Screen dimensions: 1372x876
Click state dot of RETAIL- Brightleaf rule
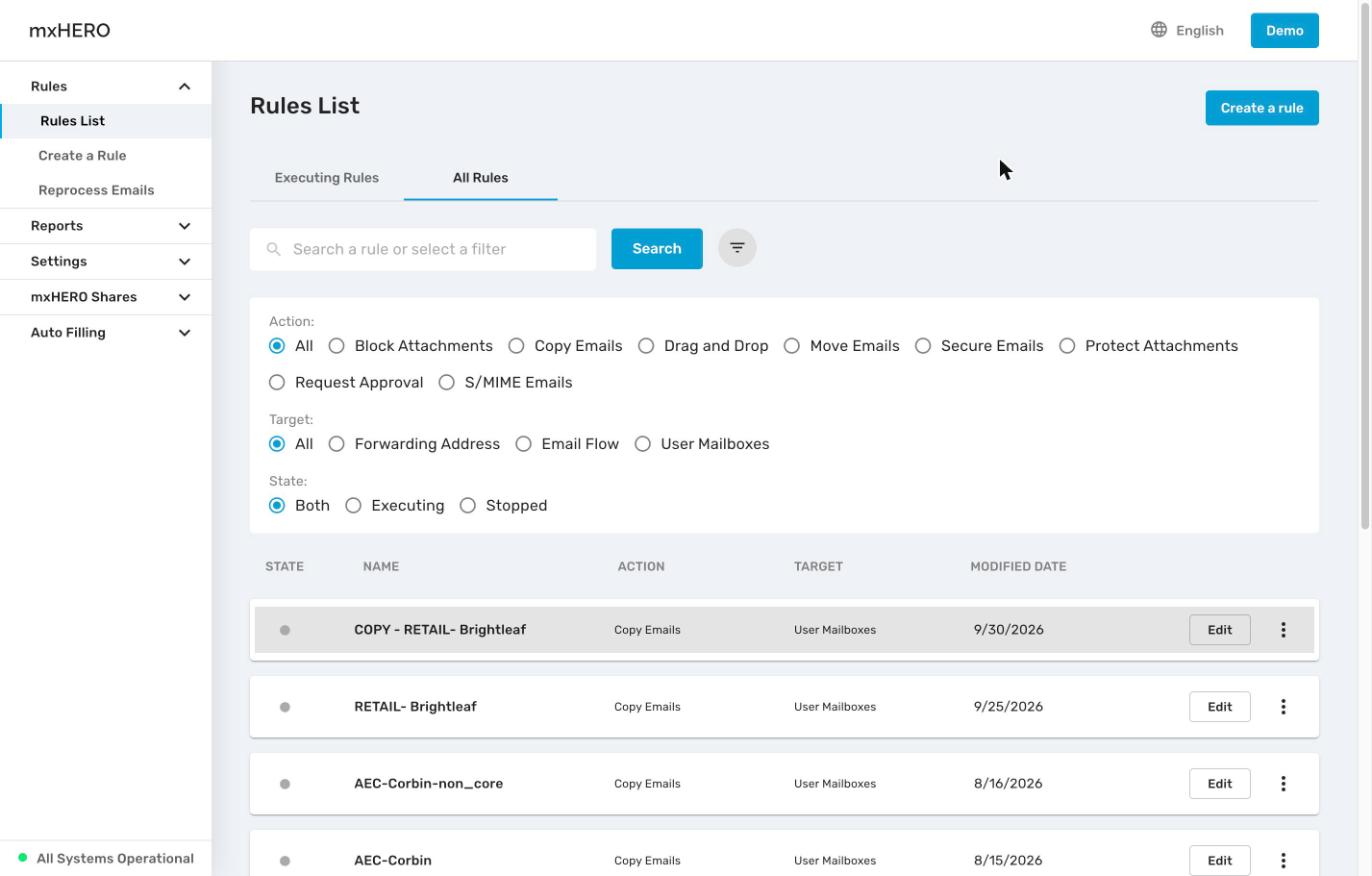[x=285, y=707]
